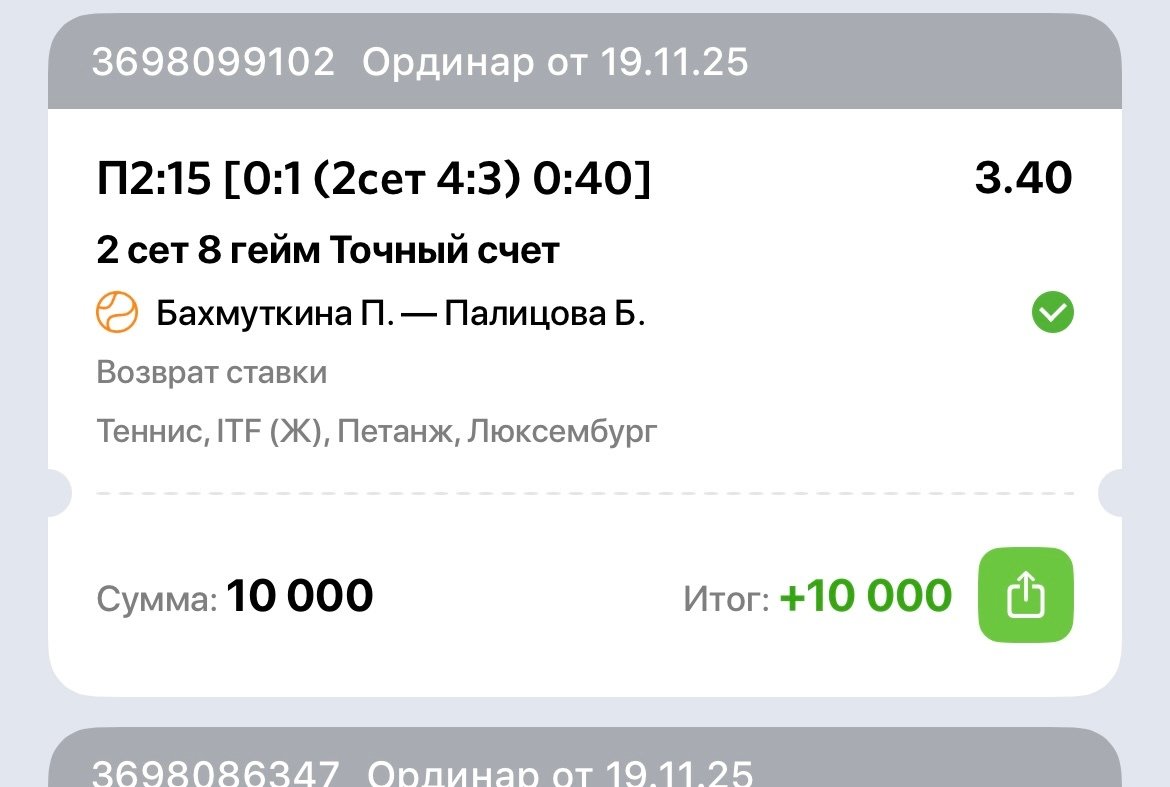Open tournament line Теннис, ITF (Ж), Петанж
Viewport: 1170px width, 787px height.
377,432
